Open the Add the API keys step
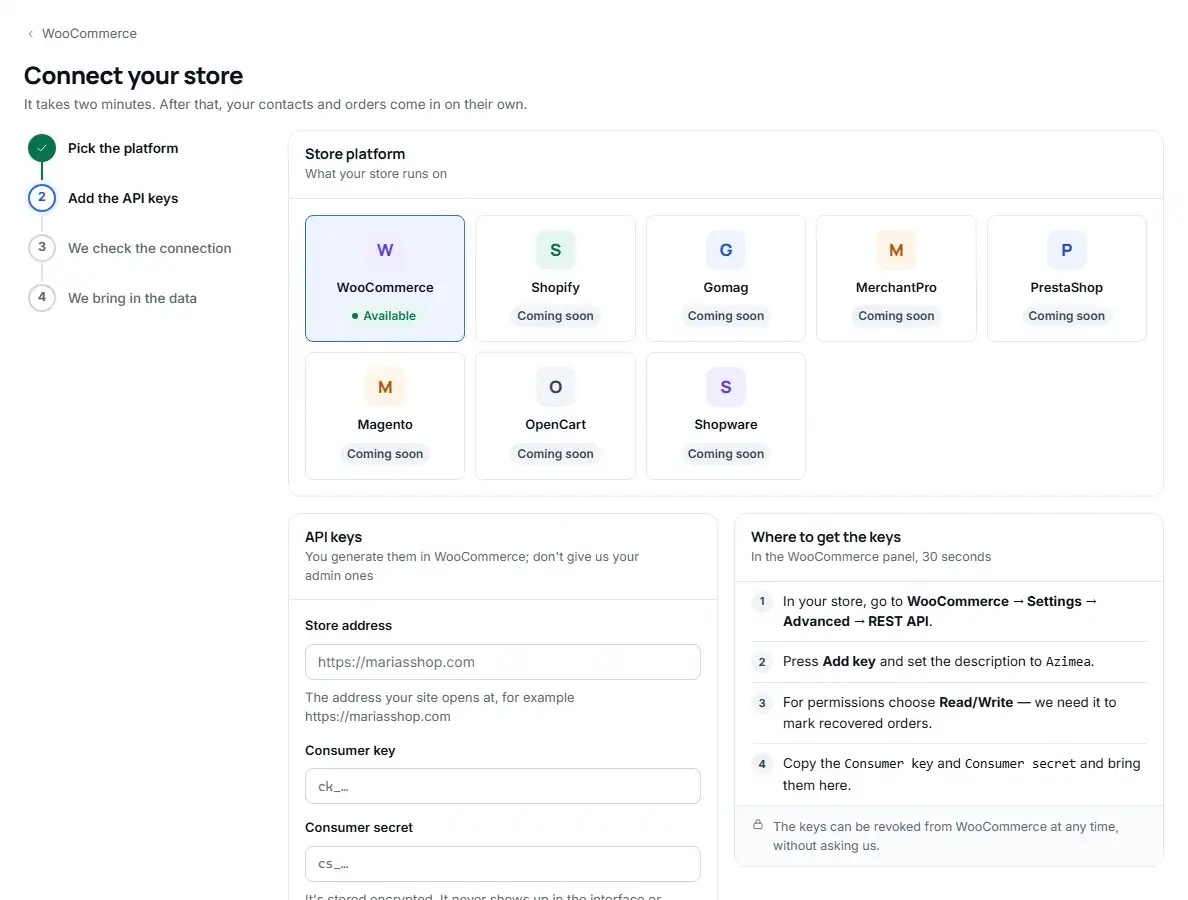Viewport: 1188px width, 900px height. 123,198
